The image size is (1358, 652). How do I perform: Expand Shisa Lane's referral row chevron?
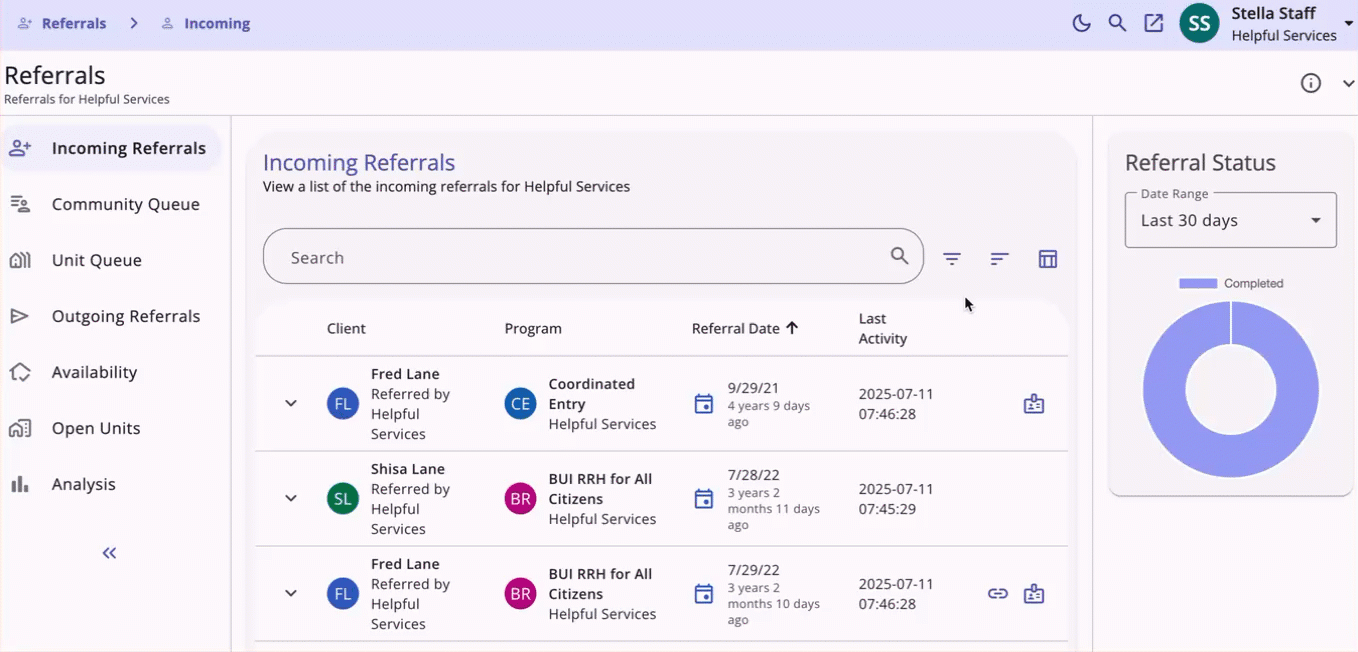(291, 498)
